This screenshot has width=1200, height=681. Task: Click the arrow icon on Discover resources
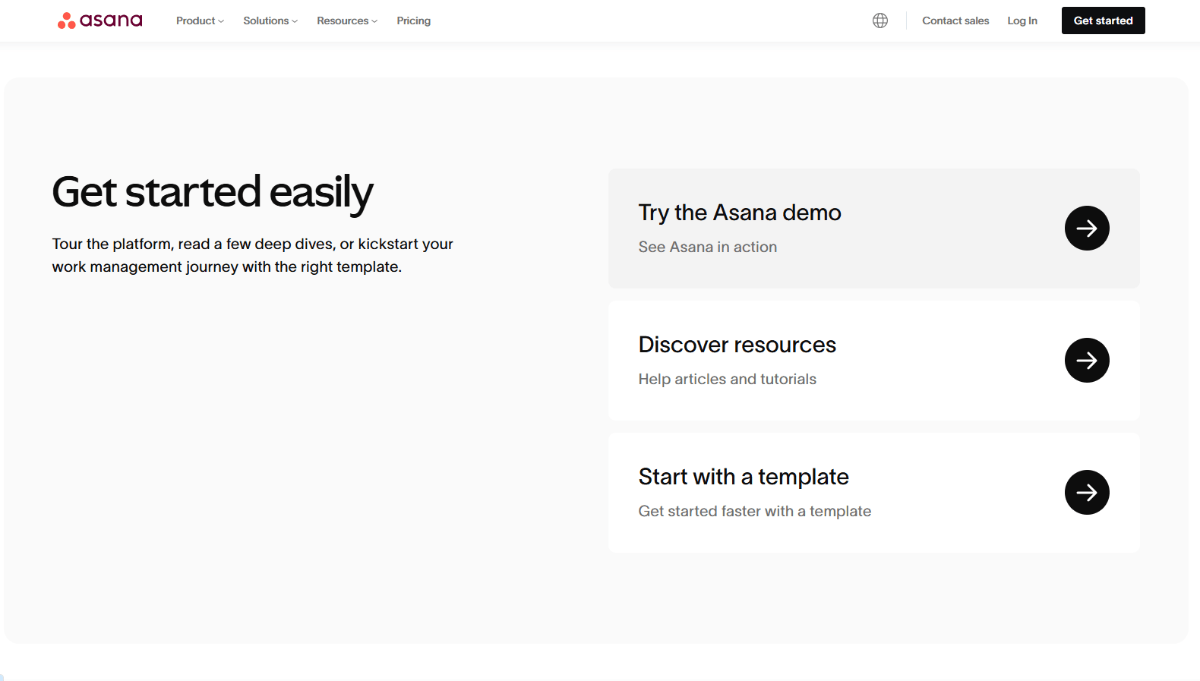pyautogui.click(x=1087, y=360)
